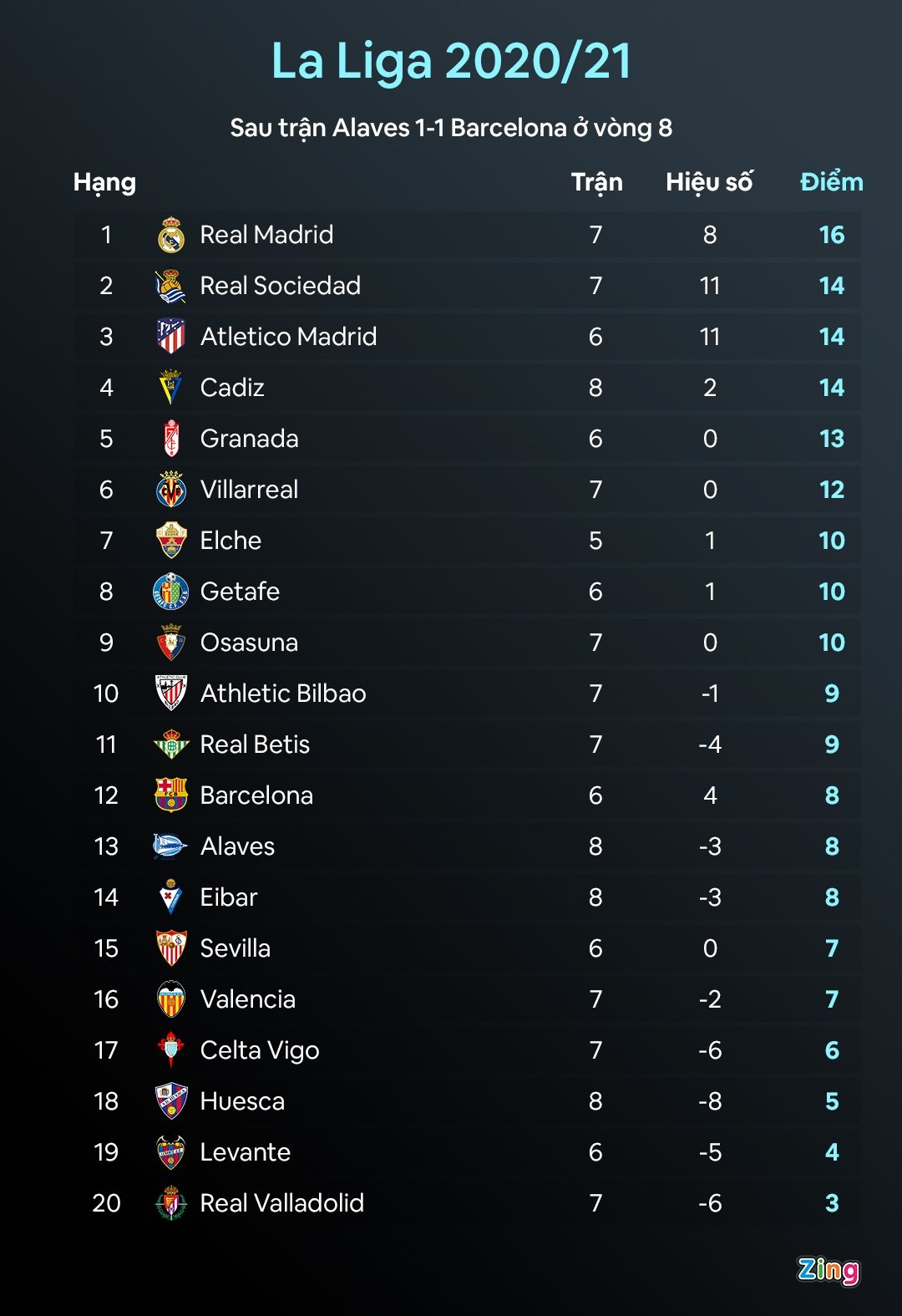The height and width of the screenshot is (1316, 902).
Task: Click the Trận column header
Action: coord(596,182)
